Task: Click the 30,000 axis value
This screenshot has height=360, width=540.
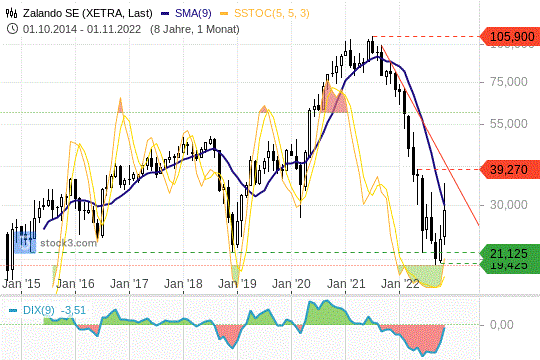Action: (509, 205)
